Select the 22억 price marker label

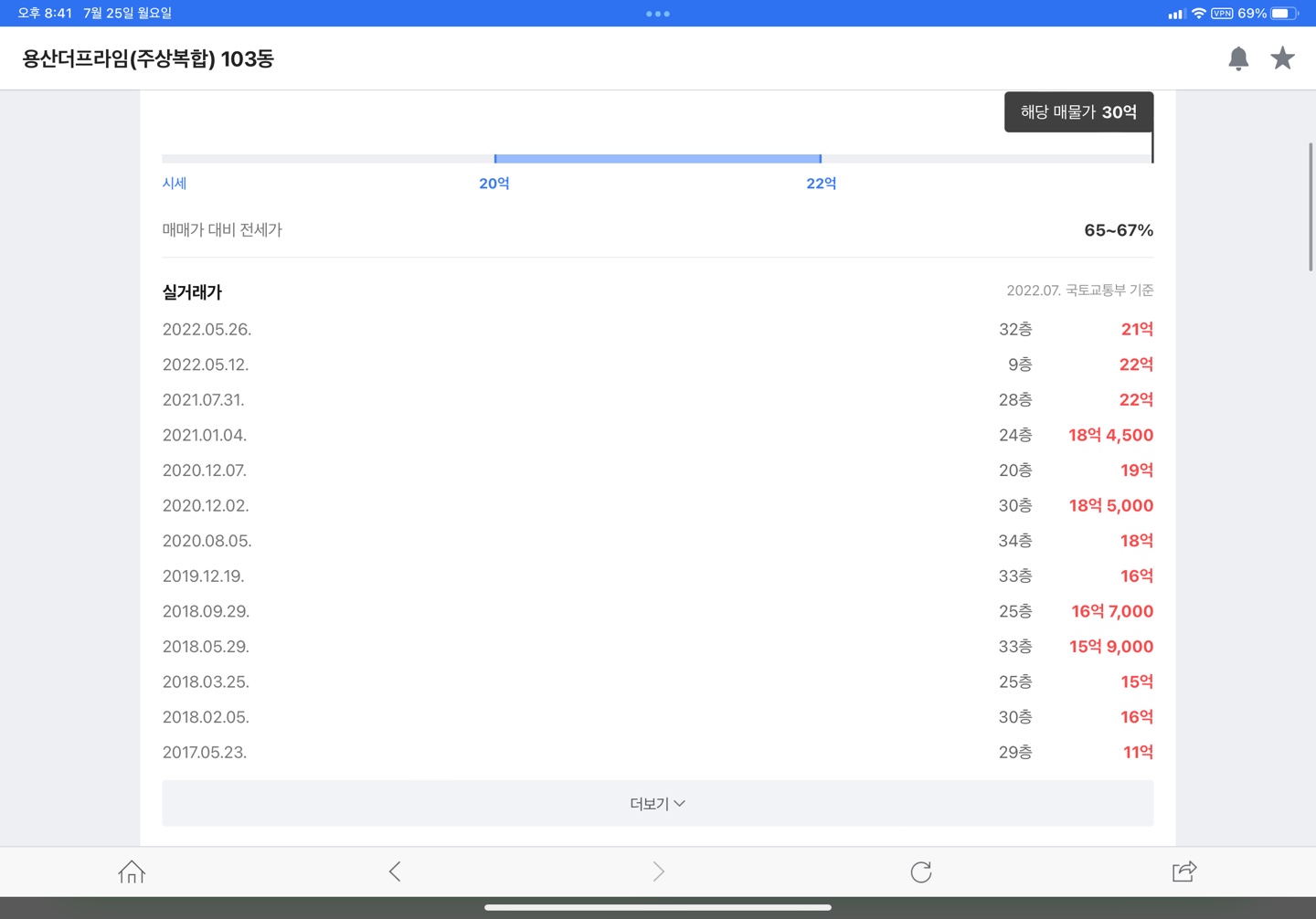coord(822,184)
